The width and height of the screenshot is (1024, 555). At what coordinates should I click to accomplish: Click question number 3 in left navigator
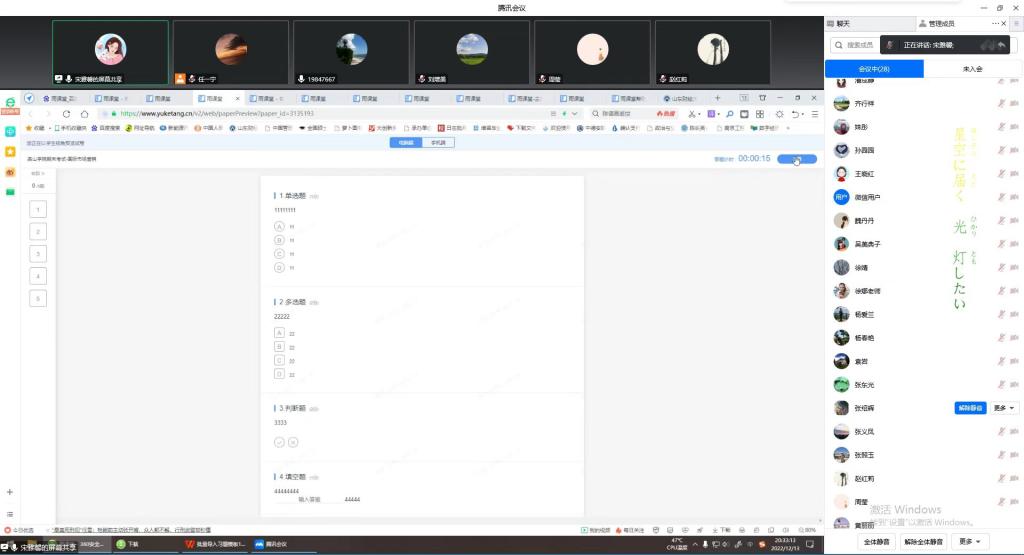[38, 254]
